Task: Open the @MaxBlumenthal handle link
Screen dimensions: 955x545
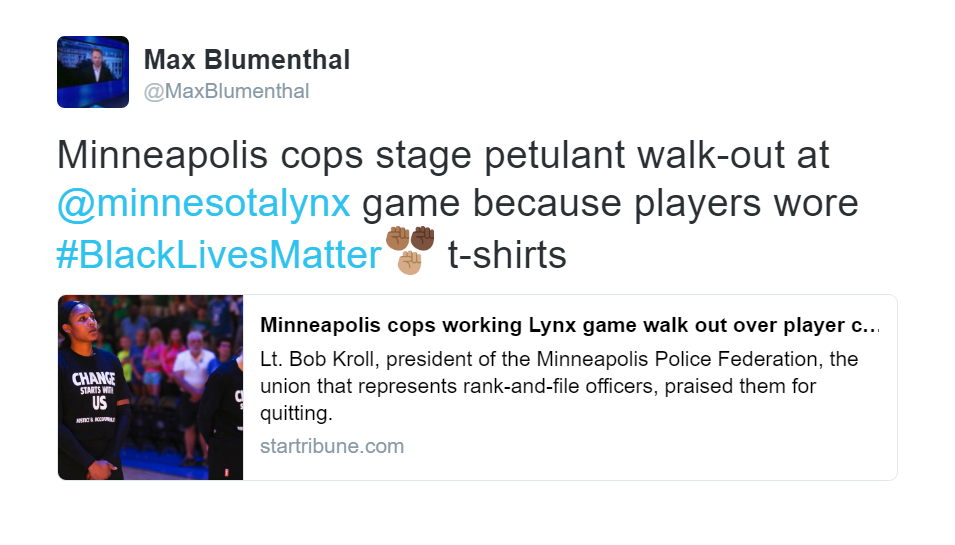Action: [x=227, y=91]
